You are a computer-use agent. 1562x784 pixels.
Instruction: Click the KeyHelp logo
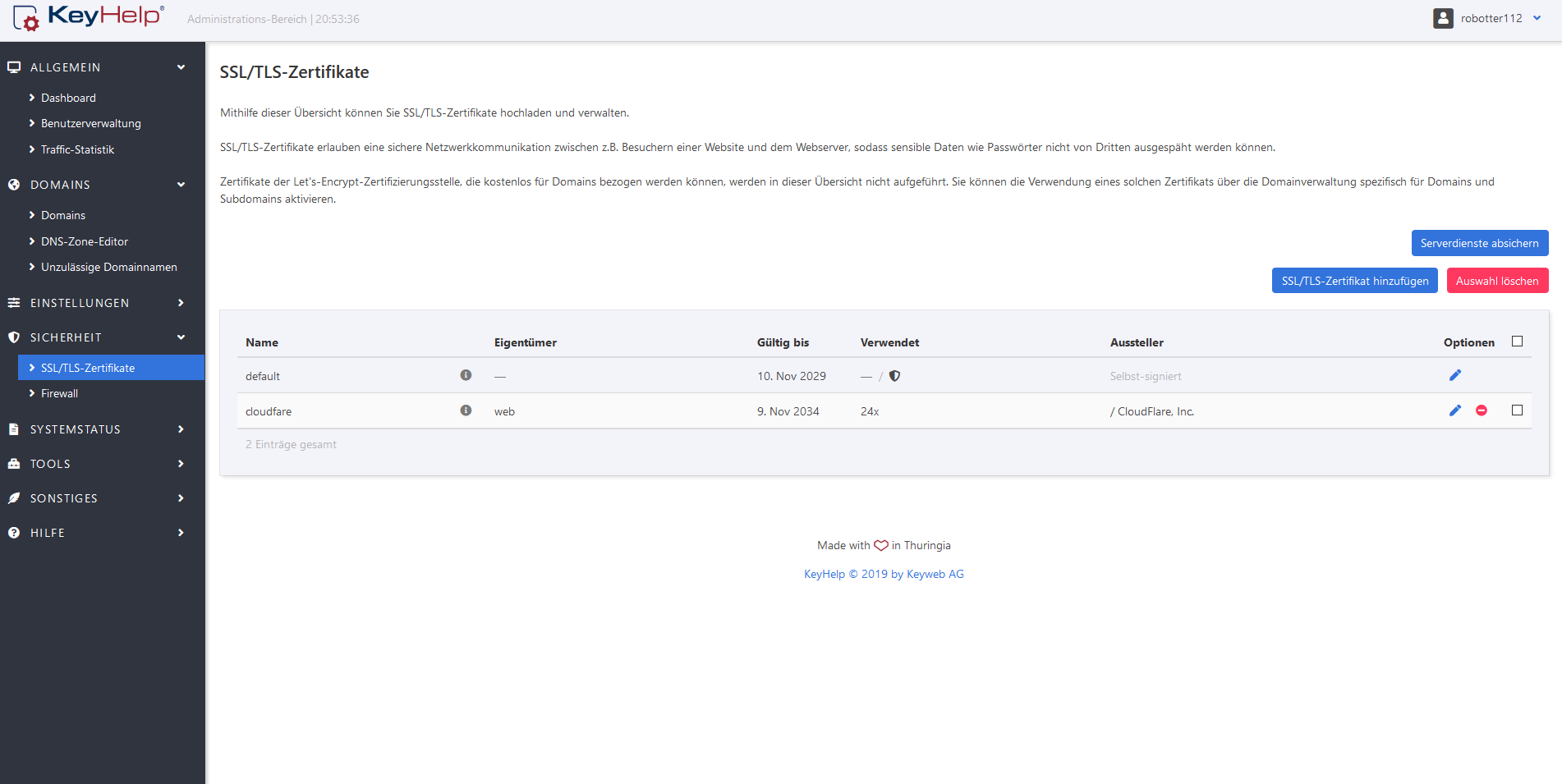pos(89,17)
